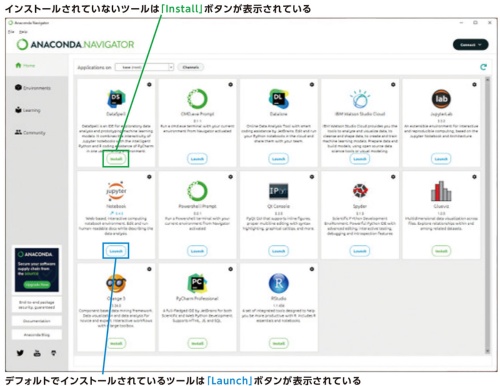Open Powershell Prompt tile gear options
Viewport: 500px width, 386px height.
230,177
